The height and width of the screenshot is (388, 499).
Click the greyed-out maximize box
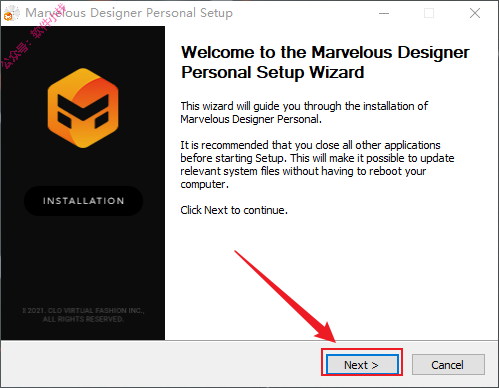tap(429, 14)
